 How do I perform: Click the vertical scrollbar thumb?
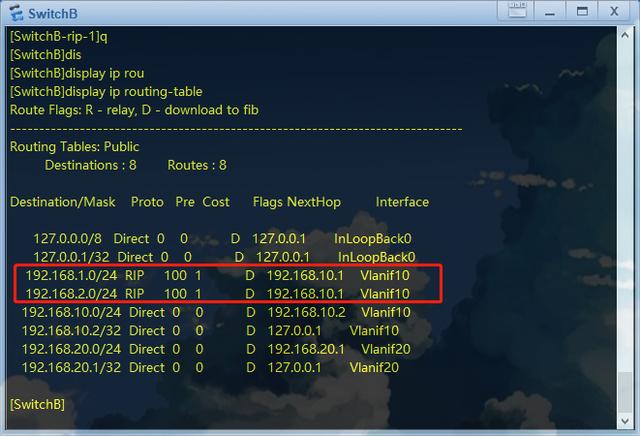point(624,392)
